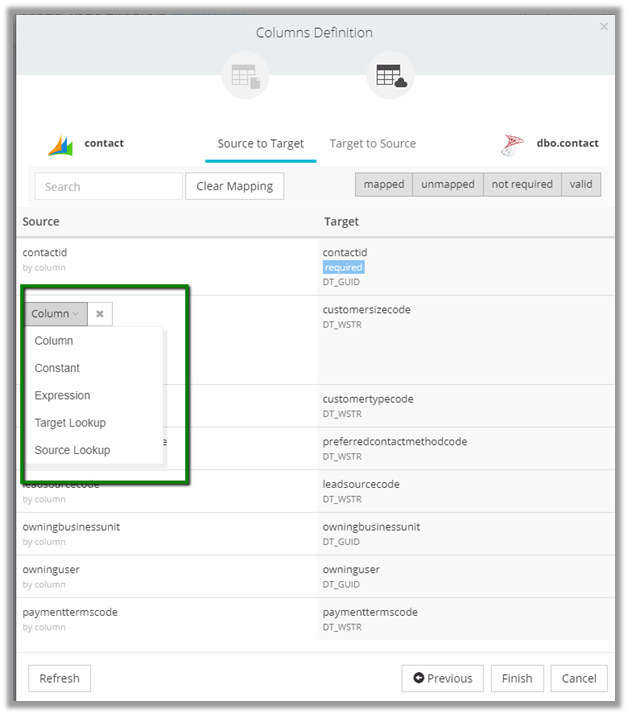Choose Expression from the dropdown list
This screenshot has width=628, height=715.
[x=62, y=395]
